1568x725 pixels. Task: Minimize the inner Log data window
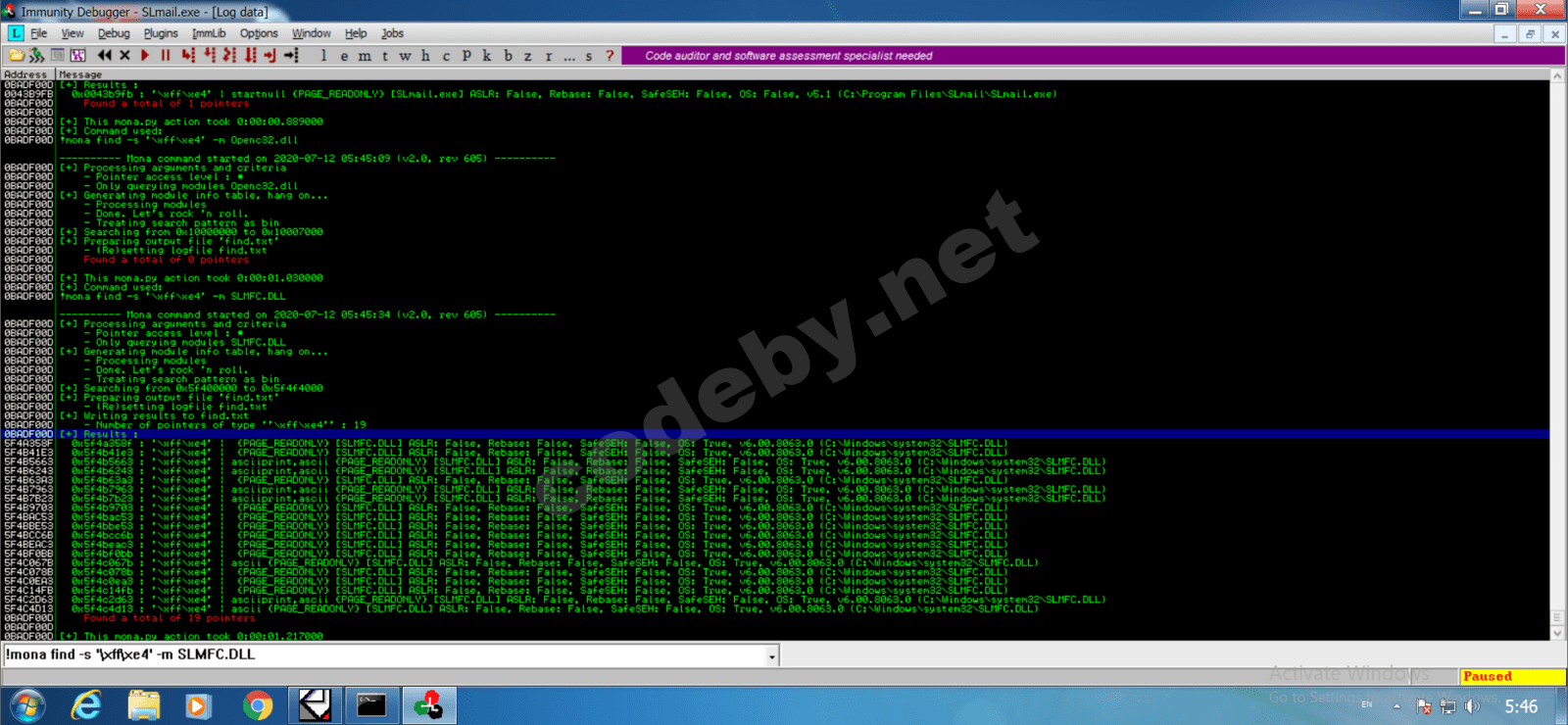pos(1505,33)
